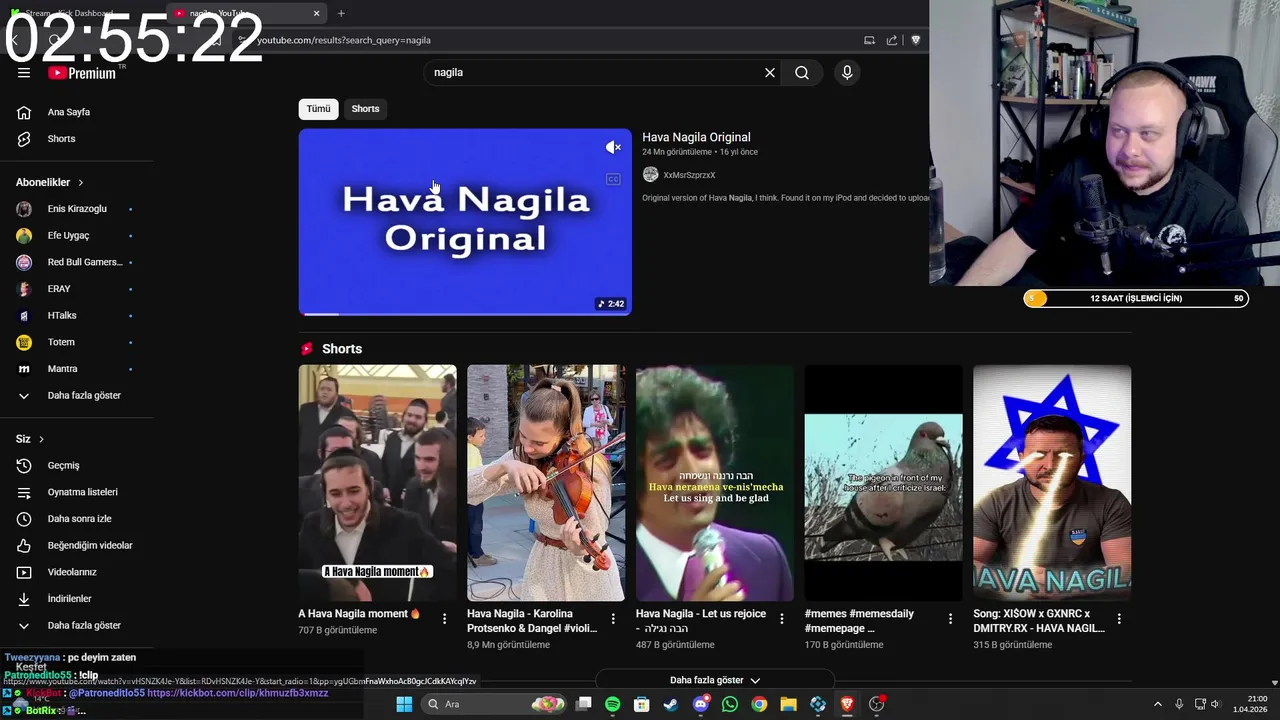Open more options for Karolina Protsenko short

click(613, 619)
